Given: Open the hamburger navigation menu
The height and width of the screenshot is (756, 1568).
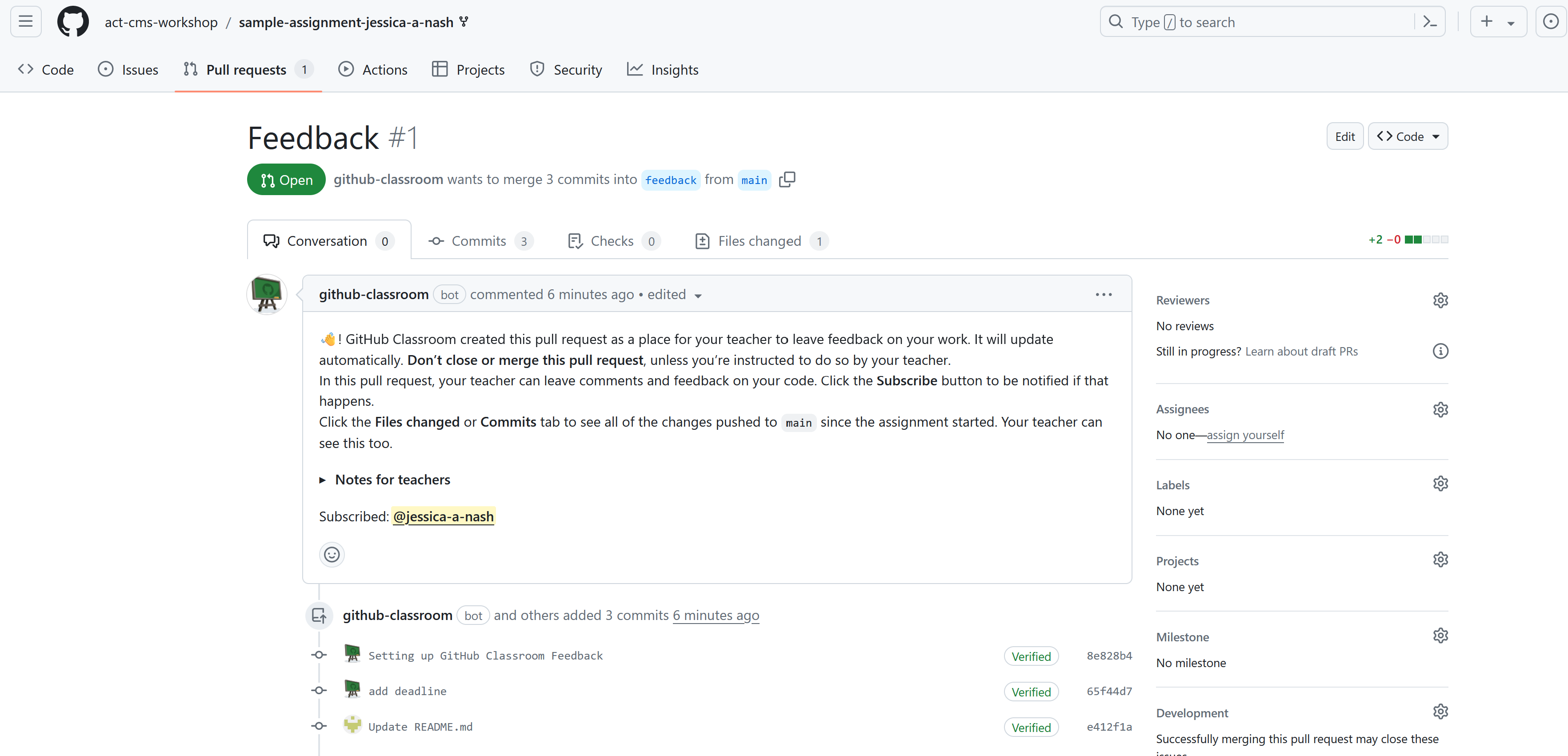Looking at the screenshot, I should tap(26, 22).
